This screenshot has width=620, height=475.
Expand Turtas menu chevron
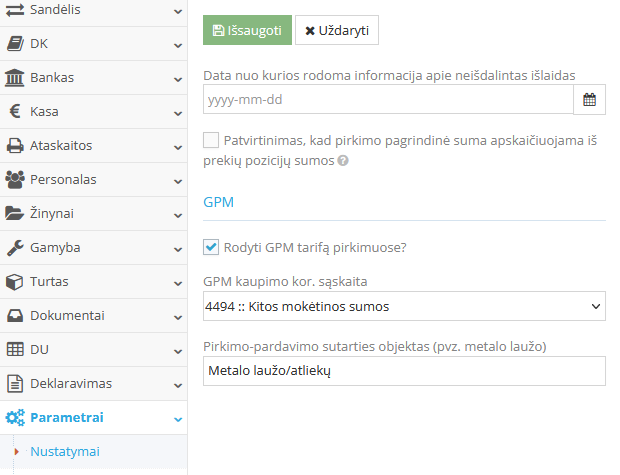click(x=178, y=284)
